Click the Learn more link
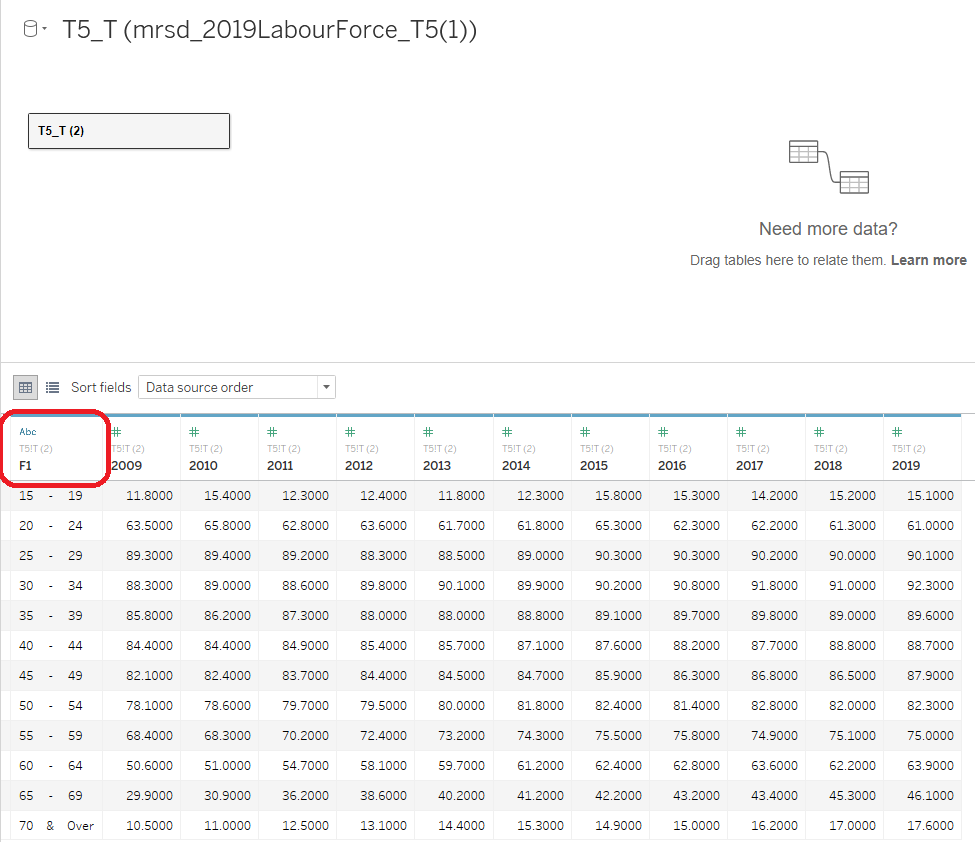Viewport: 975px width, 842px height. pyautogui.click(x=928, y=260)
